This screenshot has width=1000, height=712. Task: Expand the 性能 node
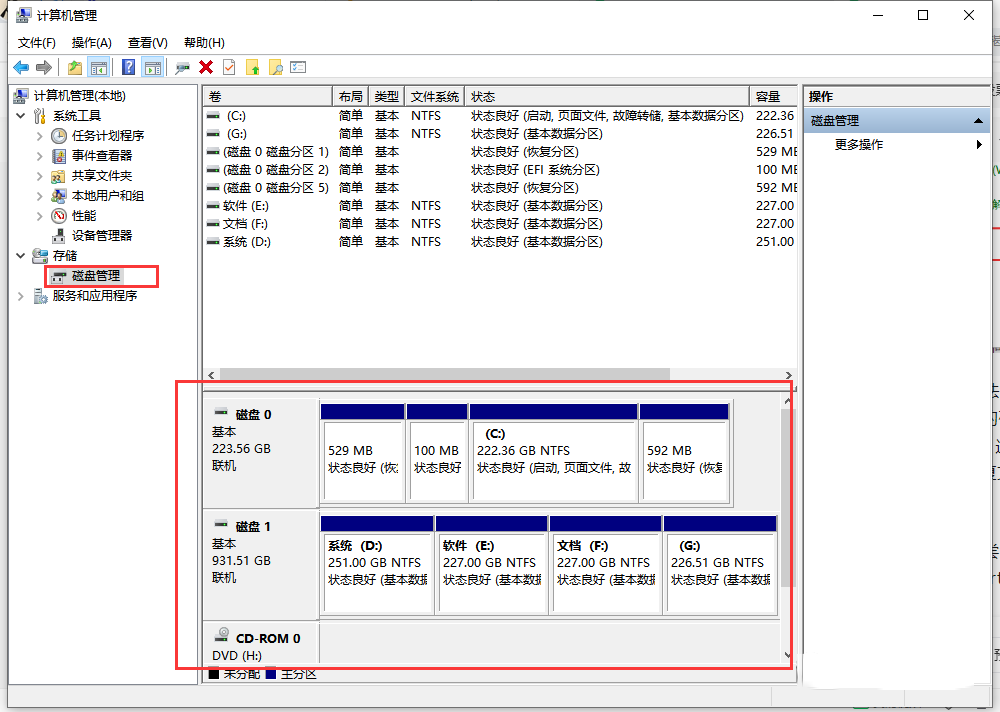coord(40,216)
